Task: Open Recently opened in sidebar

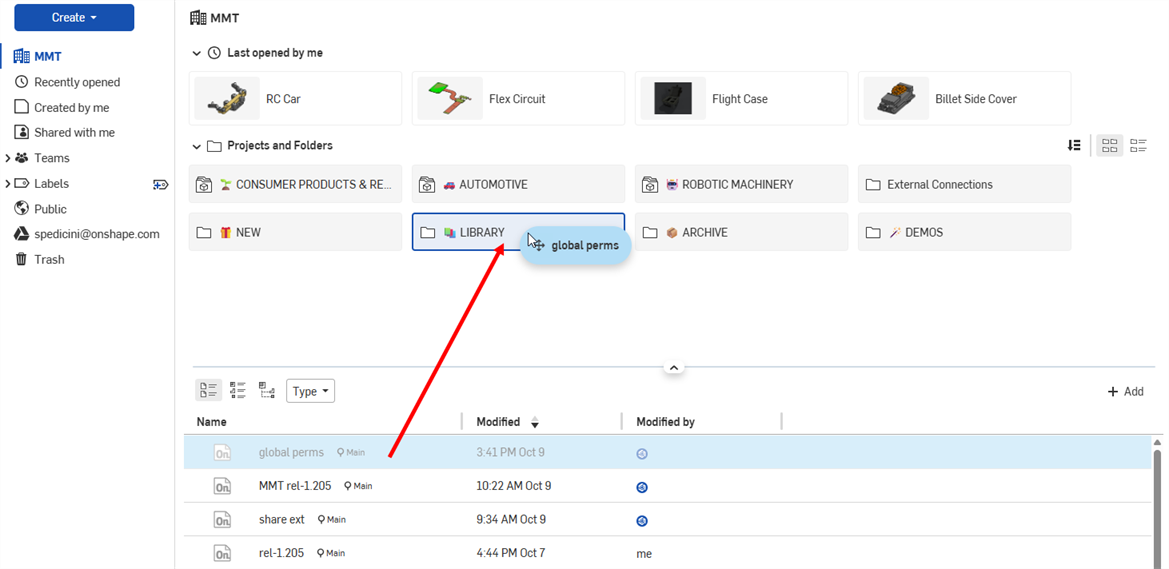Action: (76, 82)
